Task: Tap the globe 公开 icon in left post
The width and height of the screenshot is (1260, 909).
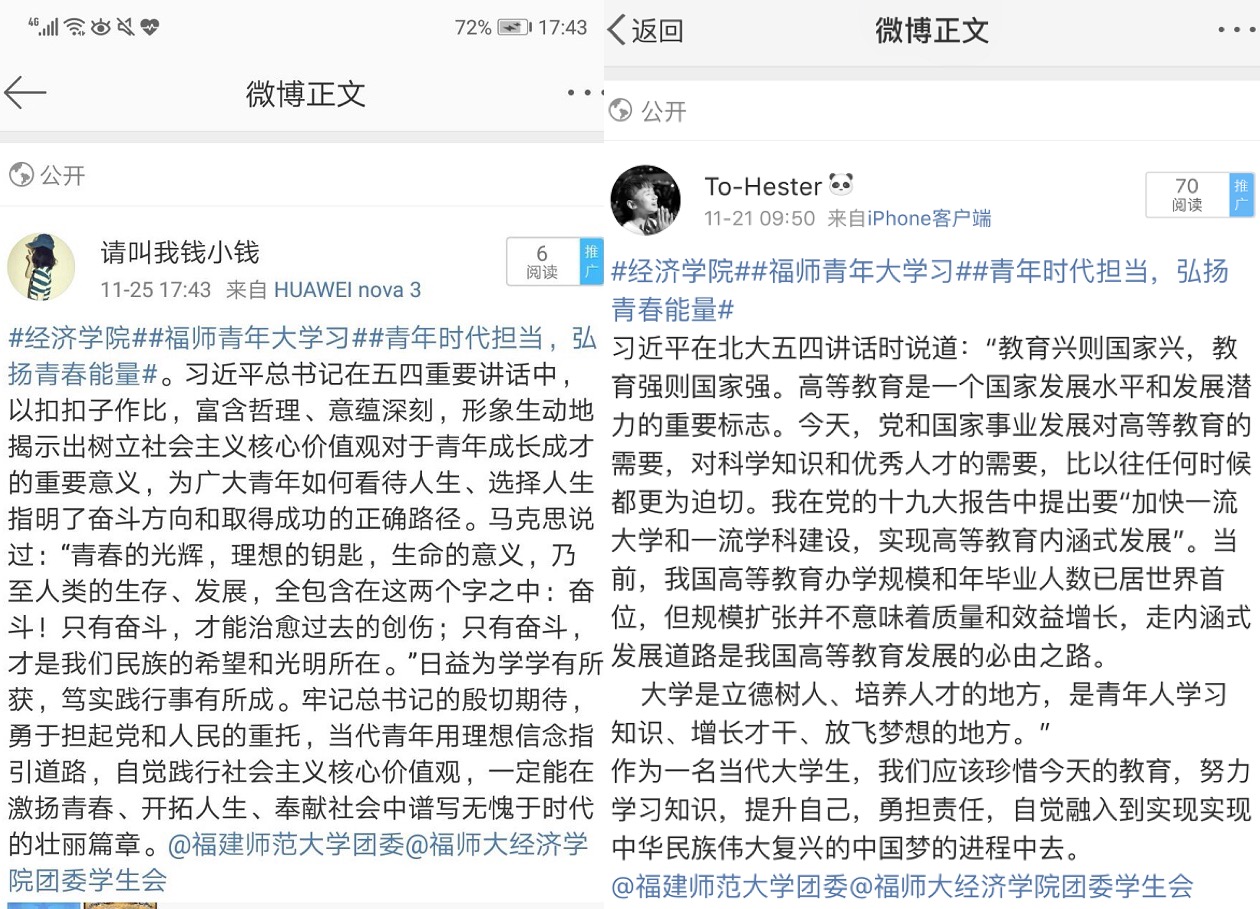Action: coord(21,175)
